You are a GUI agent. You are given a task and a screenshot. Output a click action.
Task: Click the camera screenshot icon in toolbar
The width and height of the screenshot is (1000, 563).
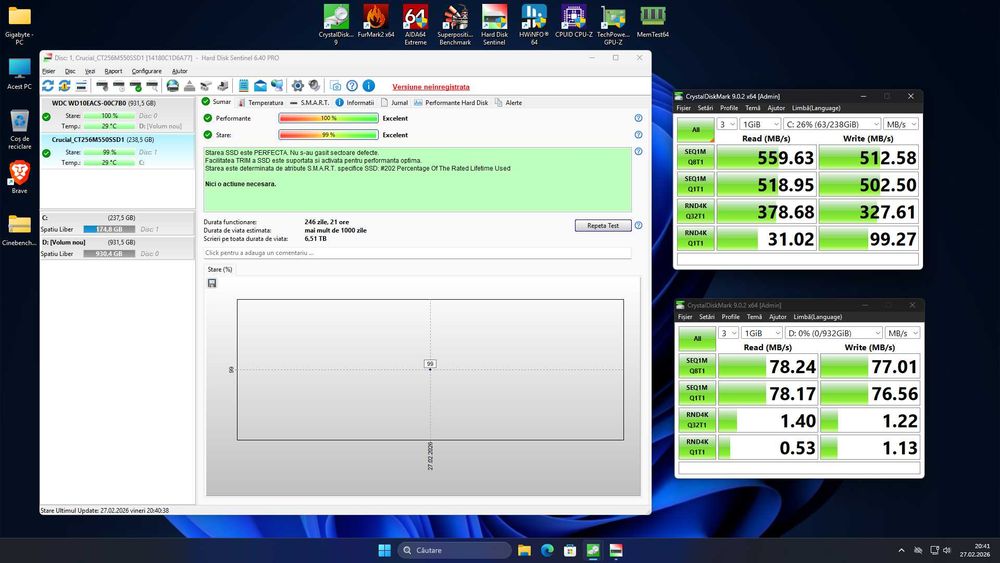tap(335, 85)
